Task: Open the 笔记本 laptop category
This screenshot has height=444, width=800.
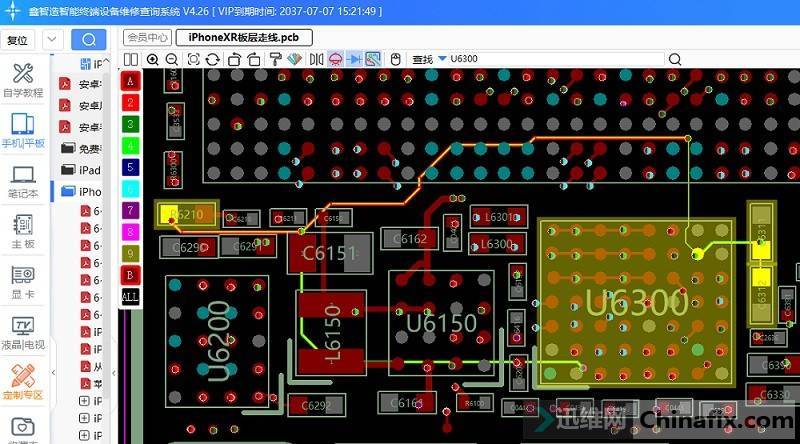Action: [x=22, y=182]
